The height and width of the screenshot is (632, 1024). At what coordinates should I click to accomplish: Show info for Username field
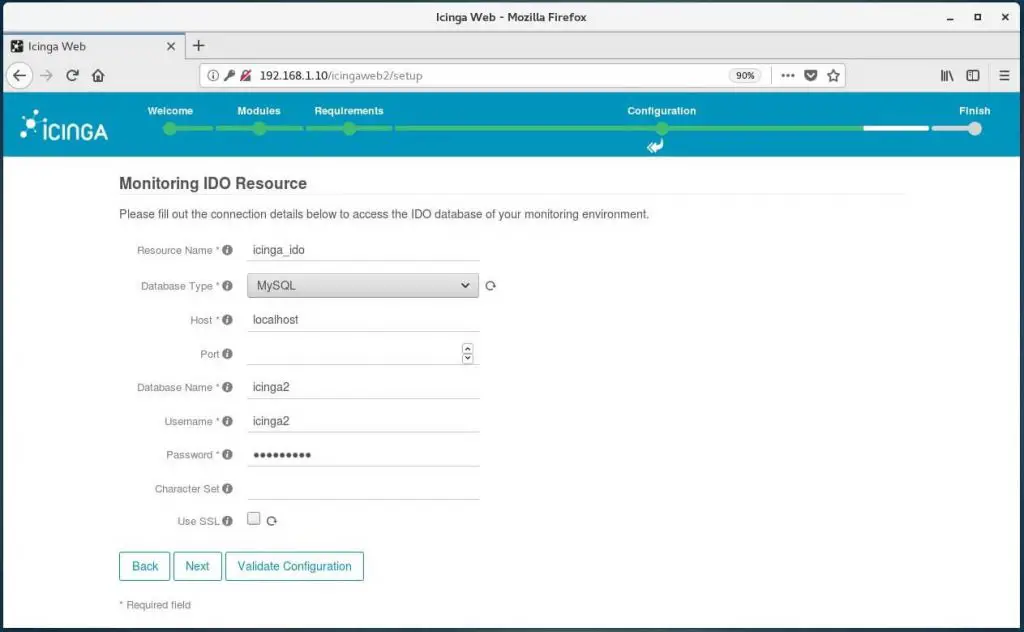(227, 421)
